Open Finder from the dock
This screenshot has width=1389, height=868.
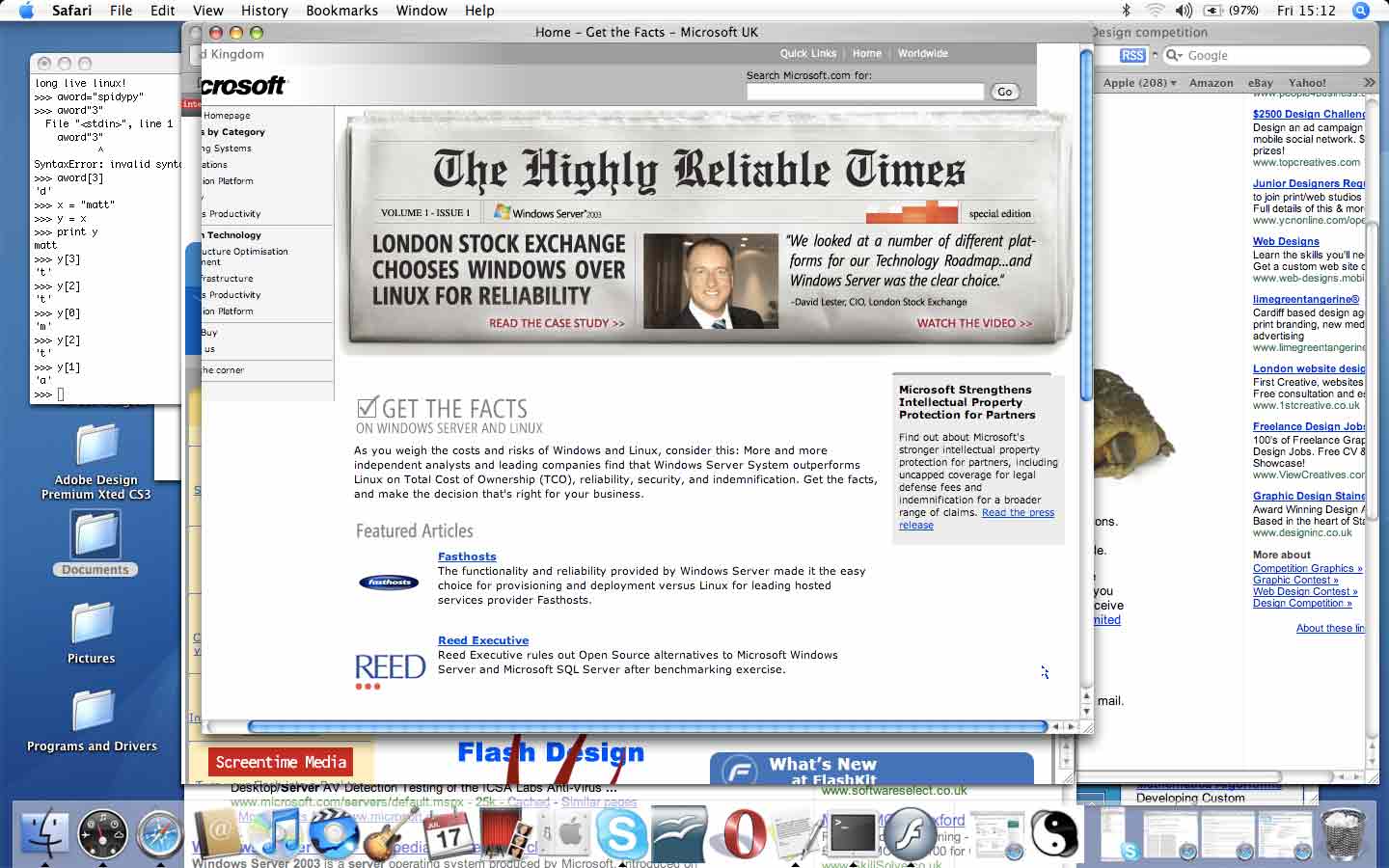pos(44,834)
